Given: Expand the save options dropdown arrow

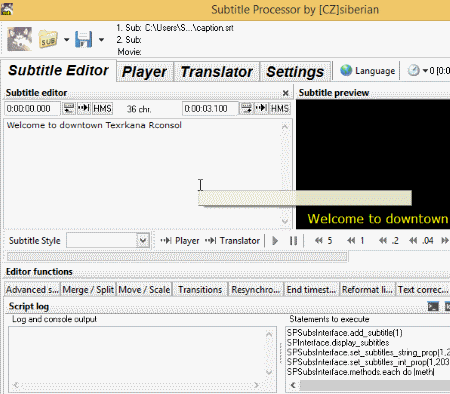Looking at the screenshot, I should click(101, 40).
